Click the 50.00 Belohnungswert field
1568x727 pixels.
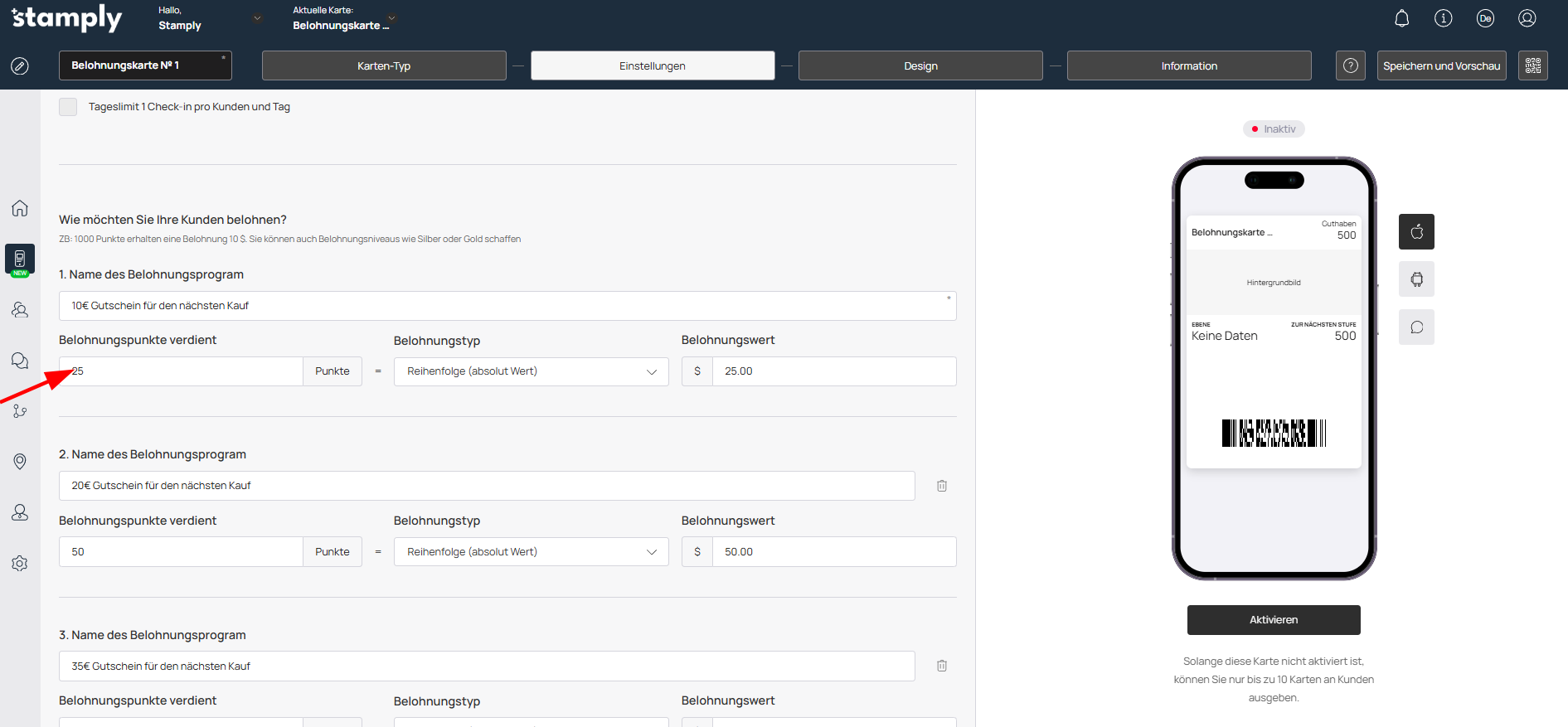(x=833, y=552)
